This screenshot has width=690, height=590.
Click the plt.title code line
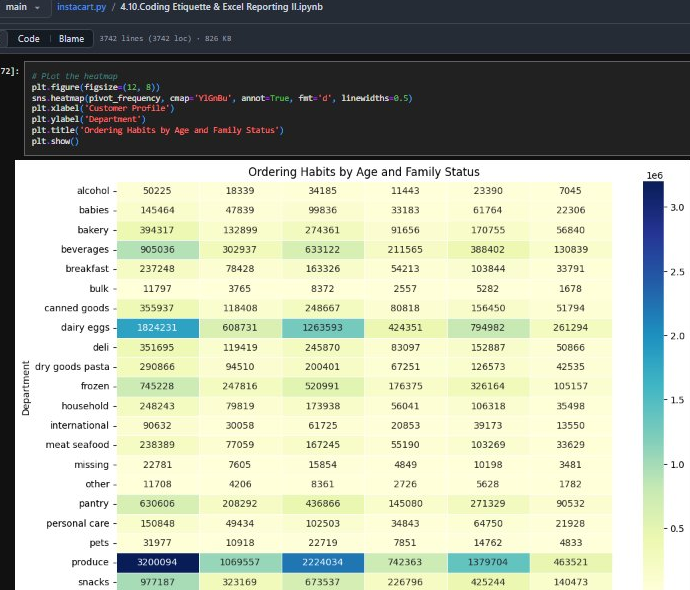pos(158,130)
